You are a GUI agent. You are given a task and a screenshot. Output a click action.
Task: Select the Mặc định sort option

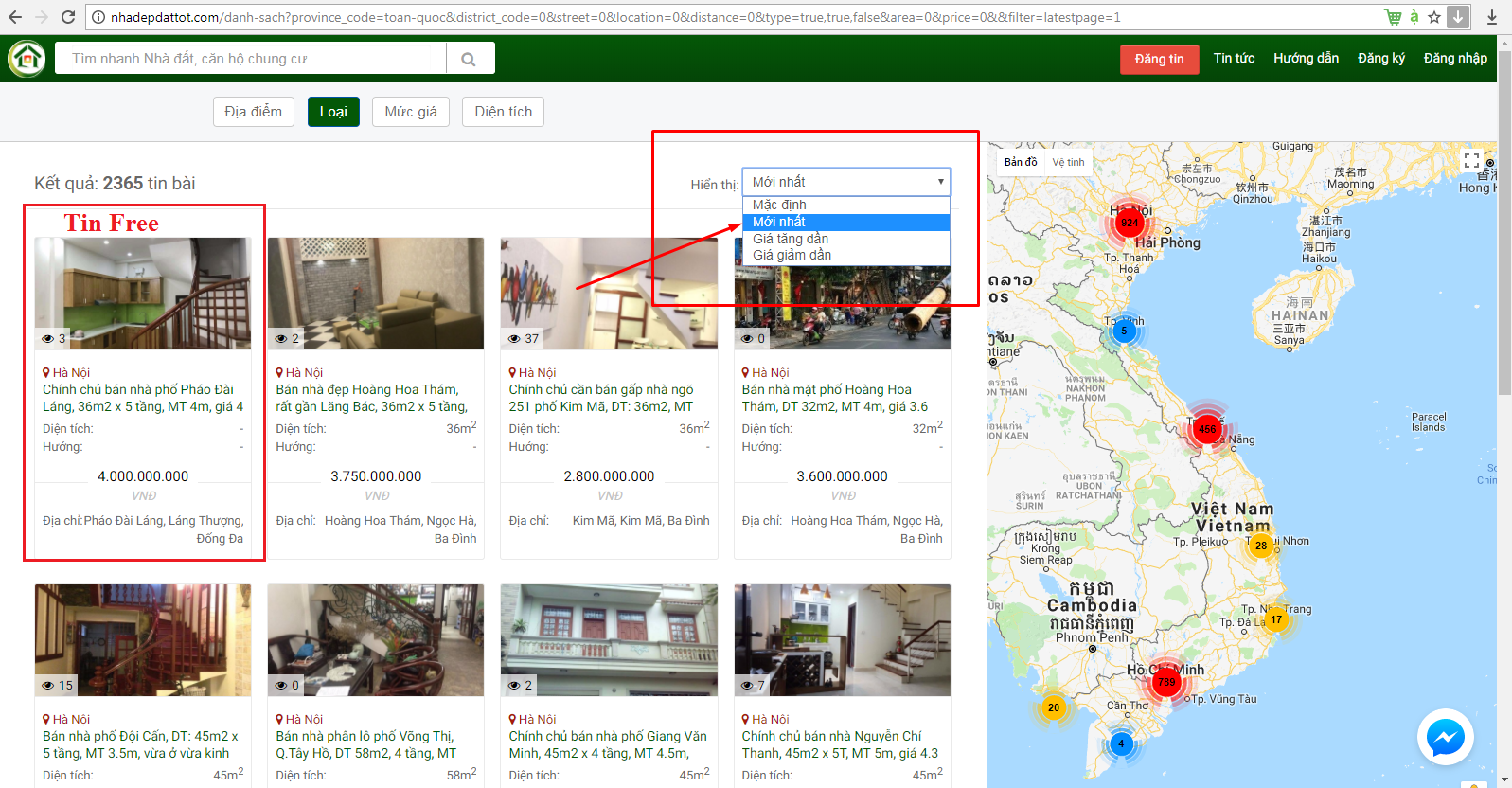846,205
